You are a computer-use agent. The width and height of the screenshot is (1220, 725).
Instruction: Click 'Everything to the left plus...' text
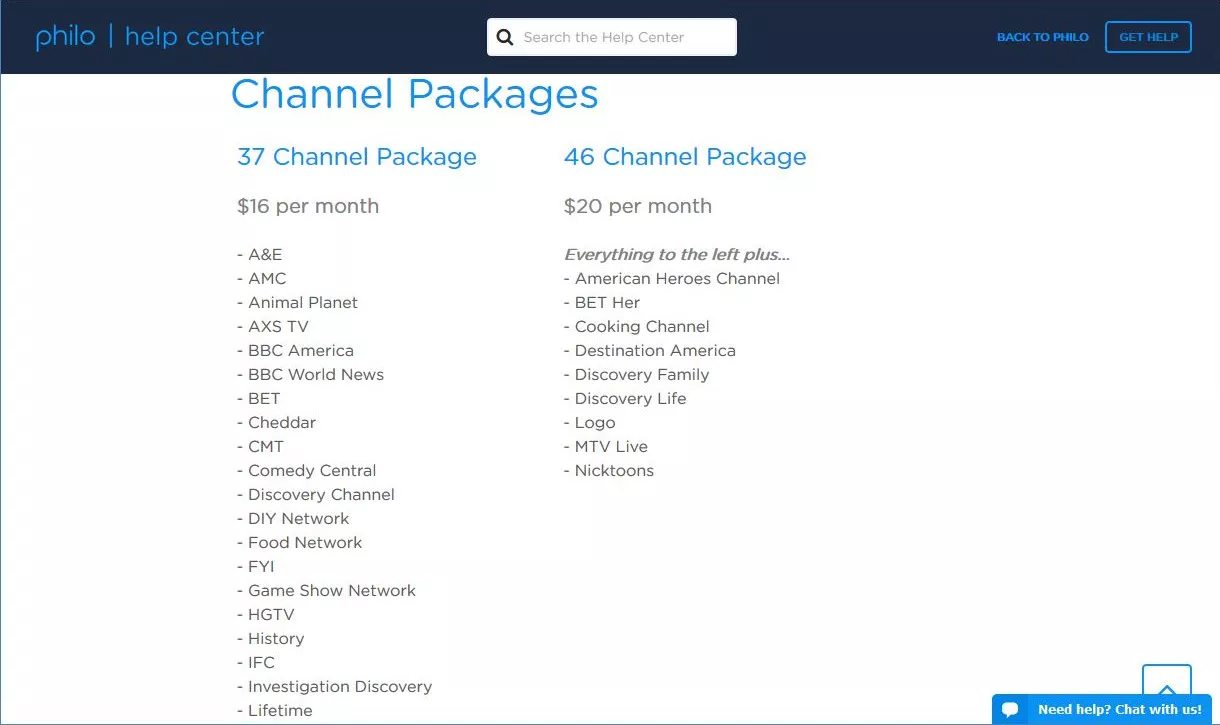pos(677,255)
